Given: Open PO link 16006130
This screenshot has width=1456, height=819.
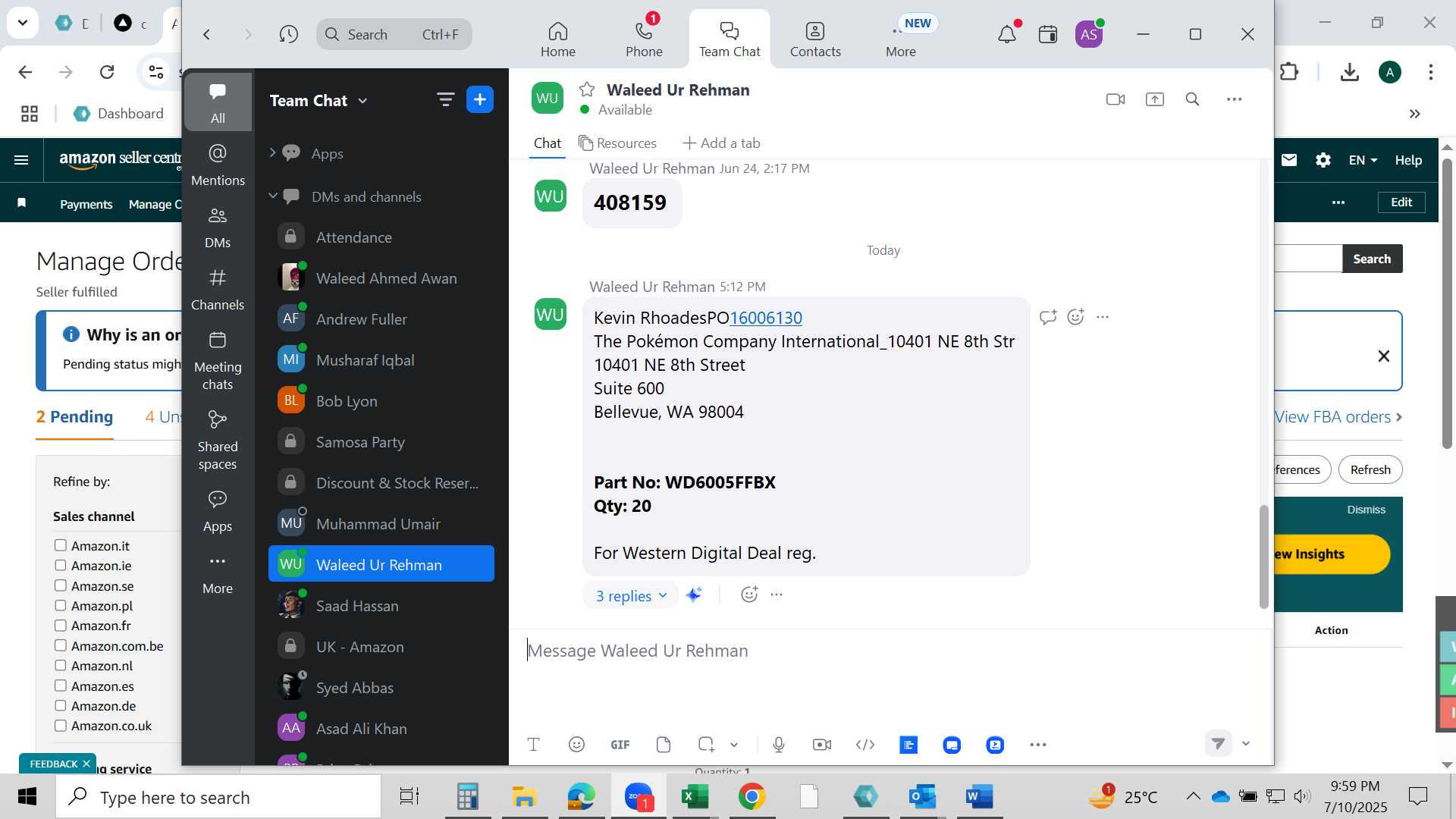Looking at the screenshot, I should (766, 318).
